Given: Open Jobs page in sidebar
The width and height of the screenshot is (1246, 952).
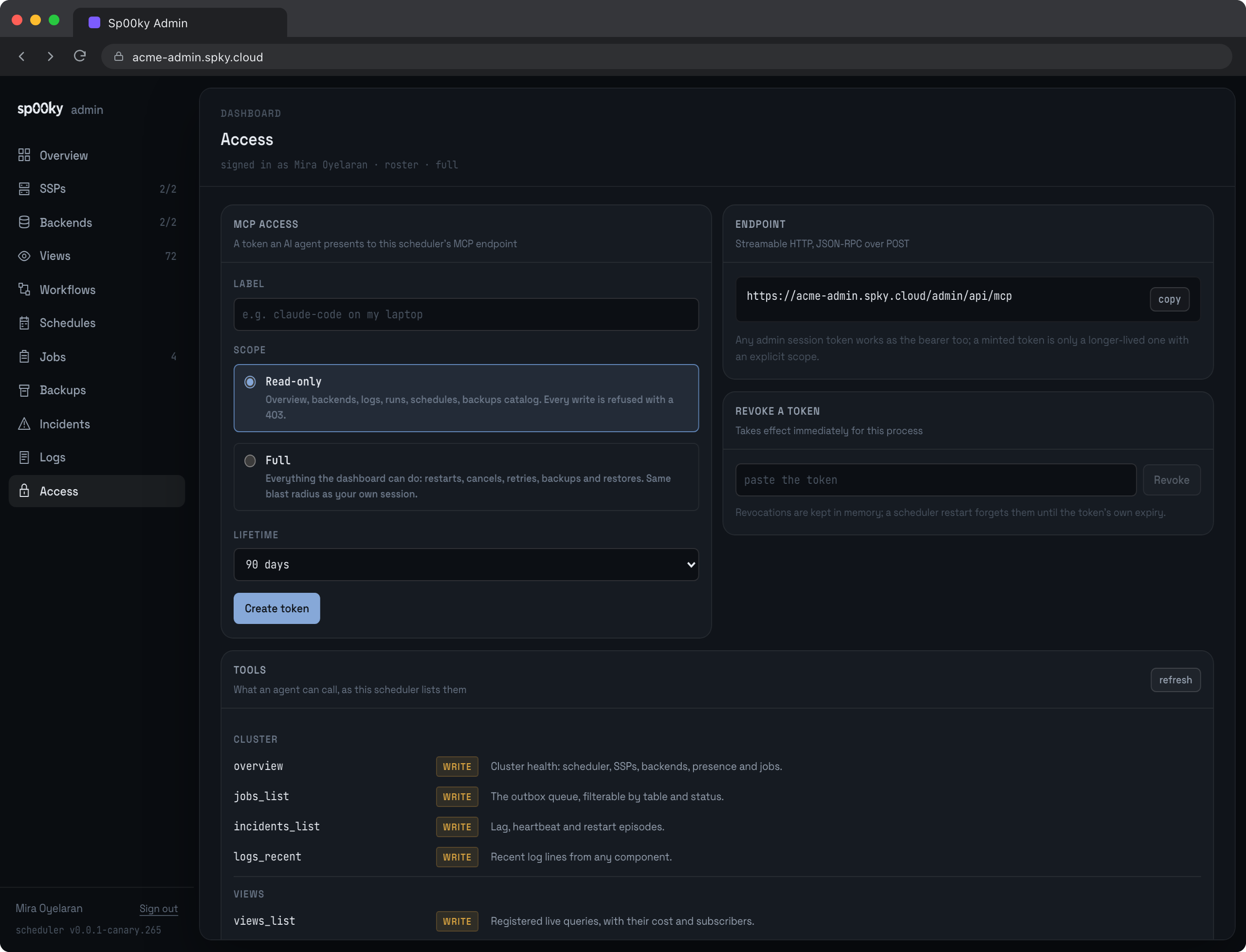Looking at the screenshot, I should click(x=97, y=356).
